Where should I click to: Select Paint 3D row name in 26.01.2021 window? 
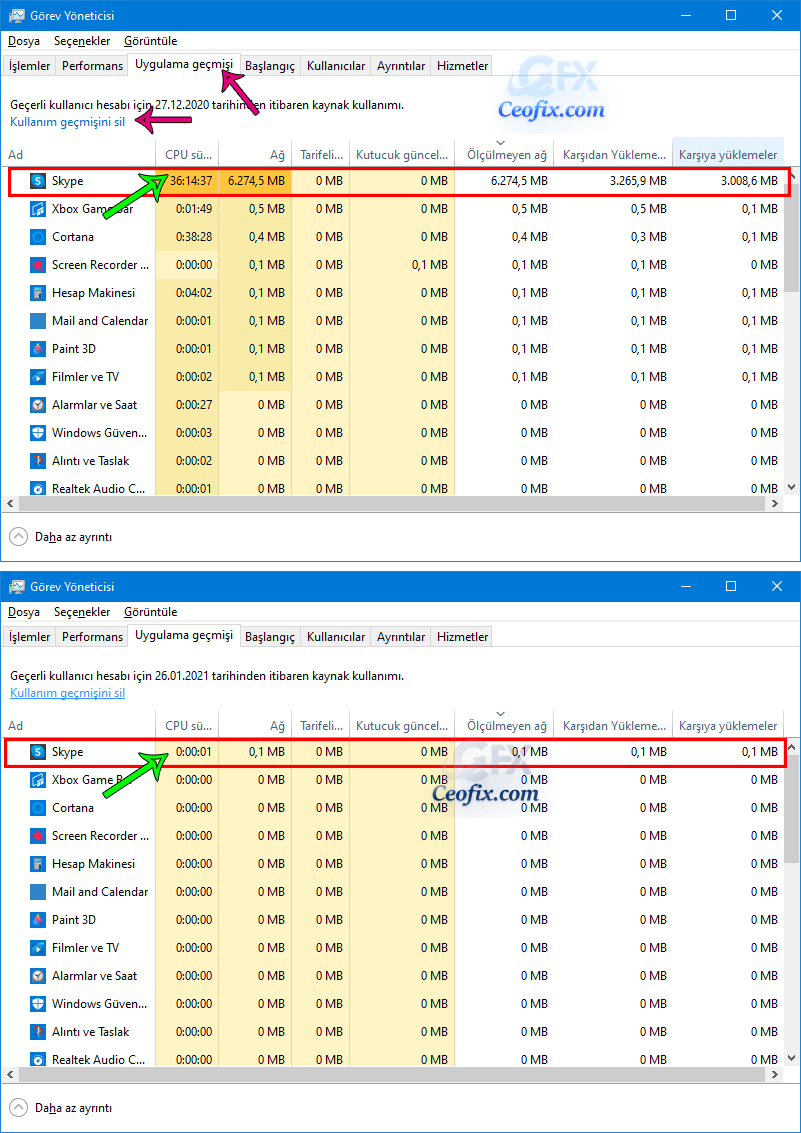pyautogui.click(x=74, y=920)
